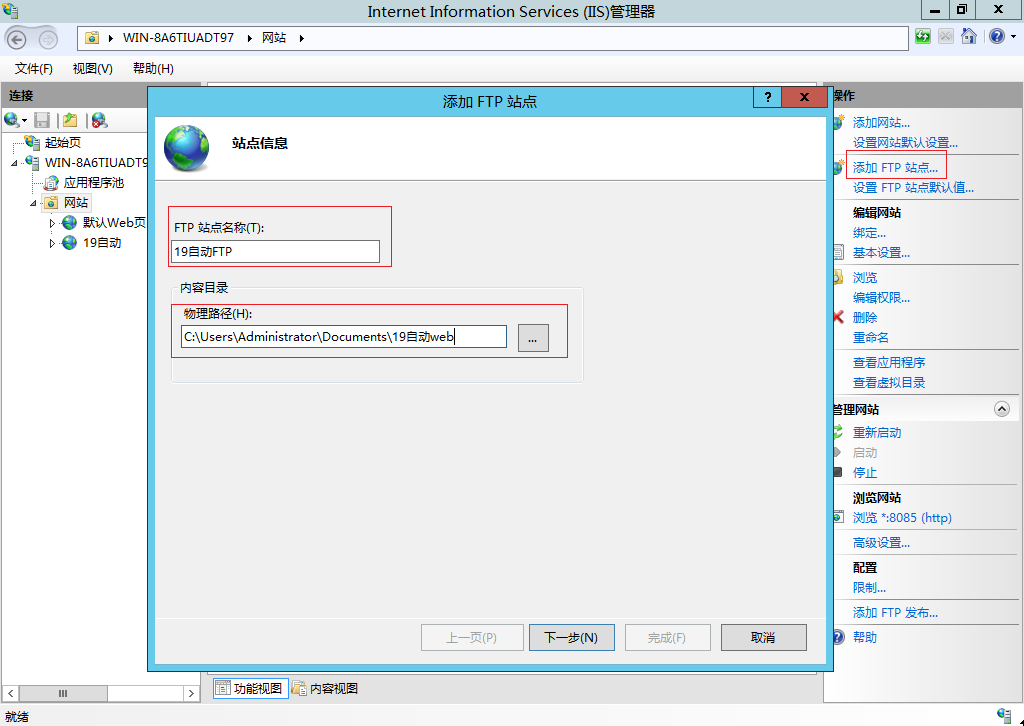Click the home icon in top toolbar
The height and width of the screenshot is (726, 1024).
tap(968, 37)
